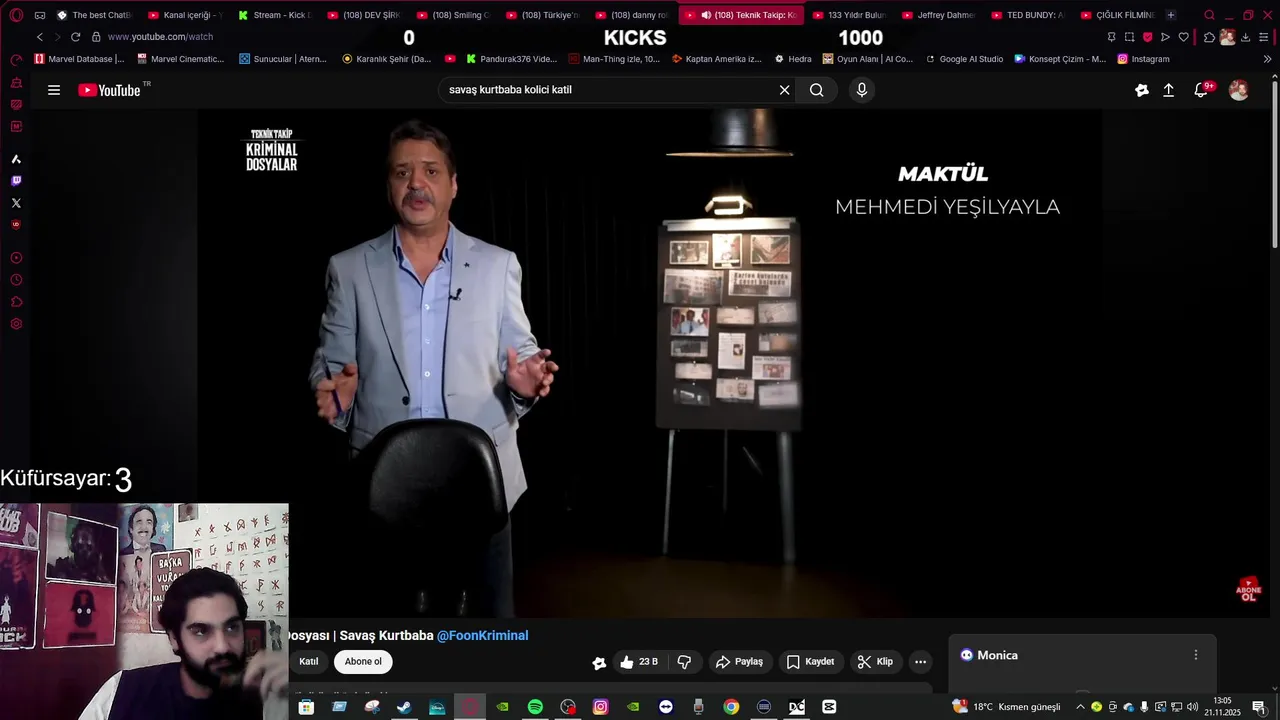Open Instagram app in taskbar
Image resolution: width=1280 pixels, height=720 pixels.
click(x=600, y=707)
